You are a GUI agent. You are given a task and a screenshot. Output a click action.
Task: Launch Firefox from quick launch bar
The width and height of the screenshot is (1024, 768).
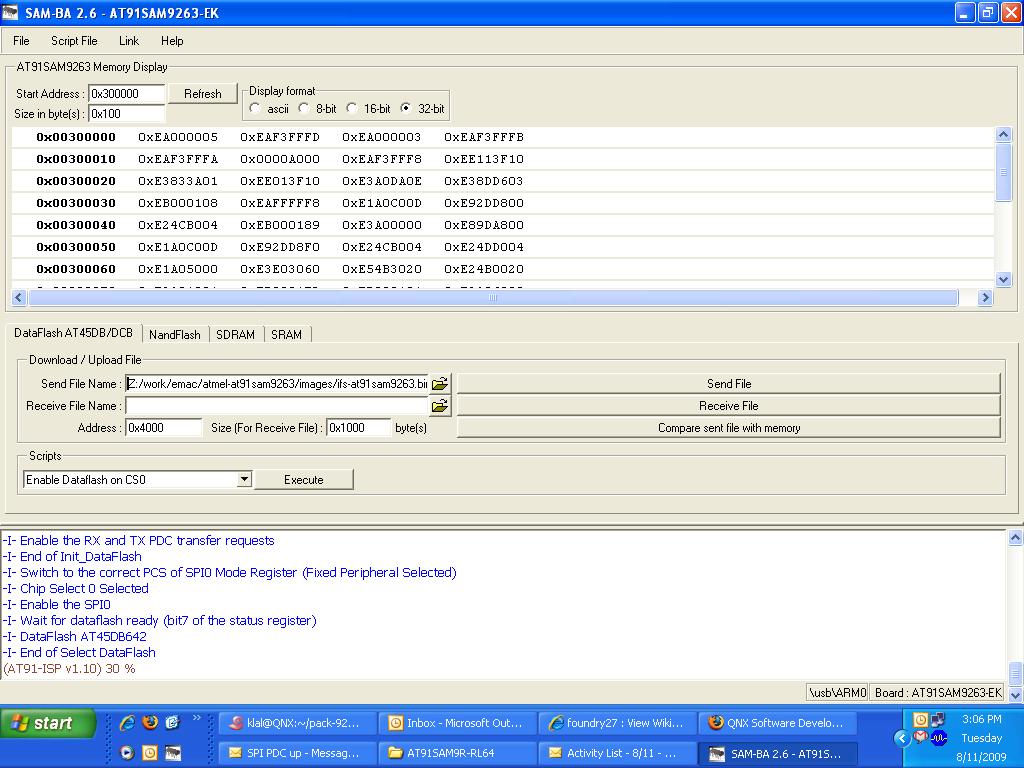[150, 722]
